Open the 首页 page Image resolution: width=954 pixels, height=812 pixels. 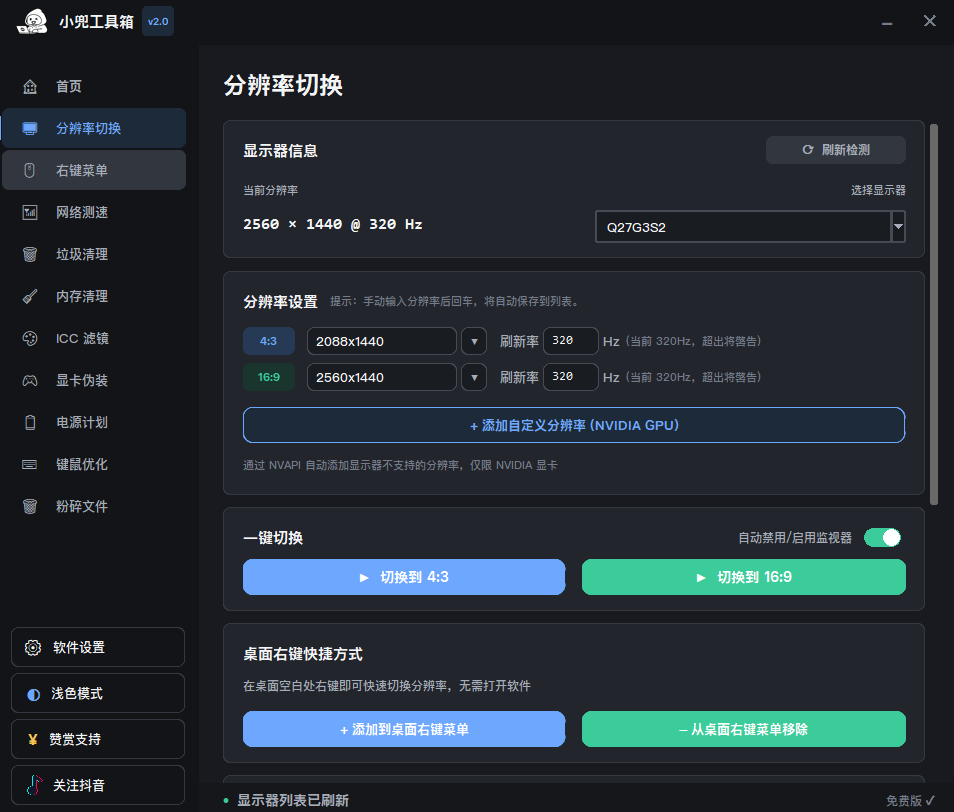tap(94, 86)
